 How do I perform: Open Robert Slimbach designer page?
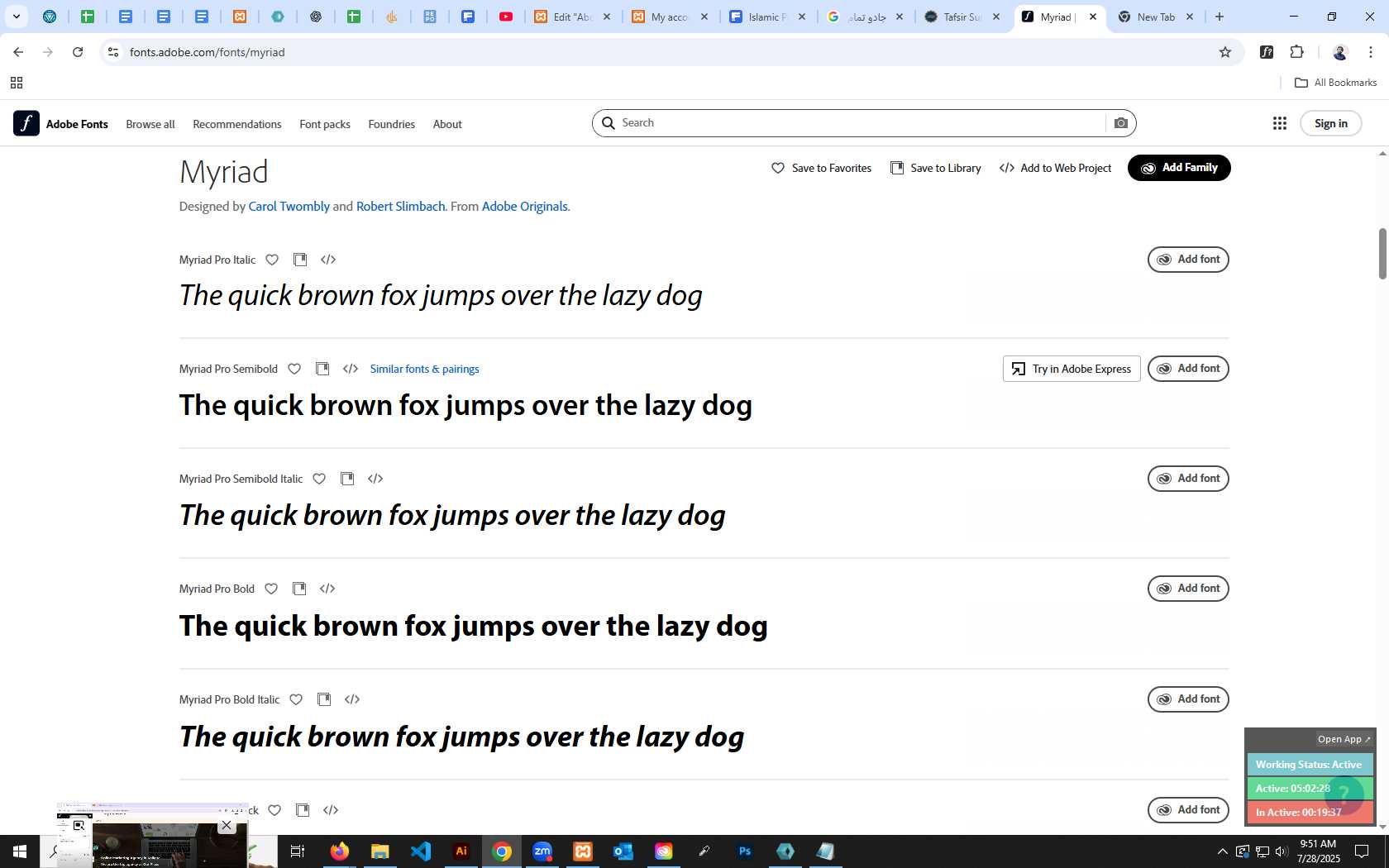(x=400, y=207)
